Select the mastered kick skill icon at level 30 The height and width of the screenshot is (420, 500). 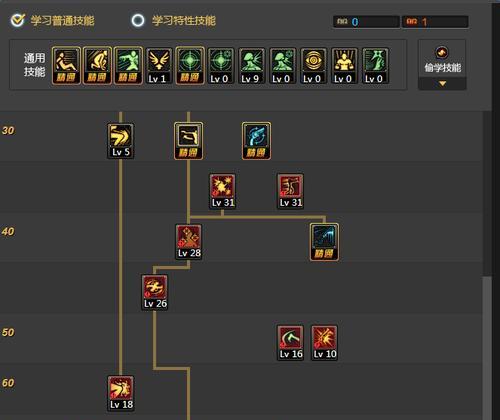188,141
